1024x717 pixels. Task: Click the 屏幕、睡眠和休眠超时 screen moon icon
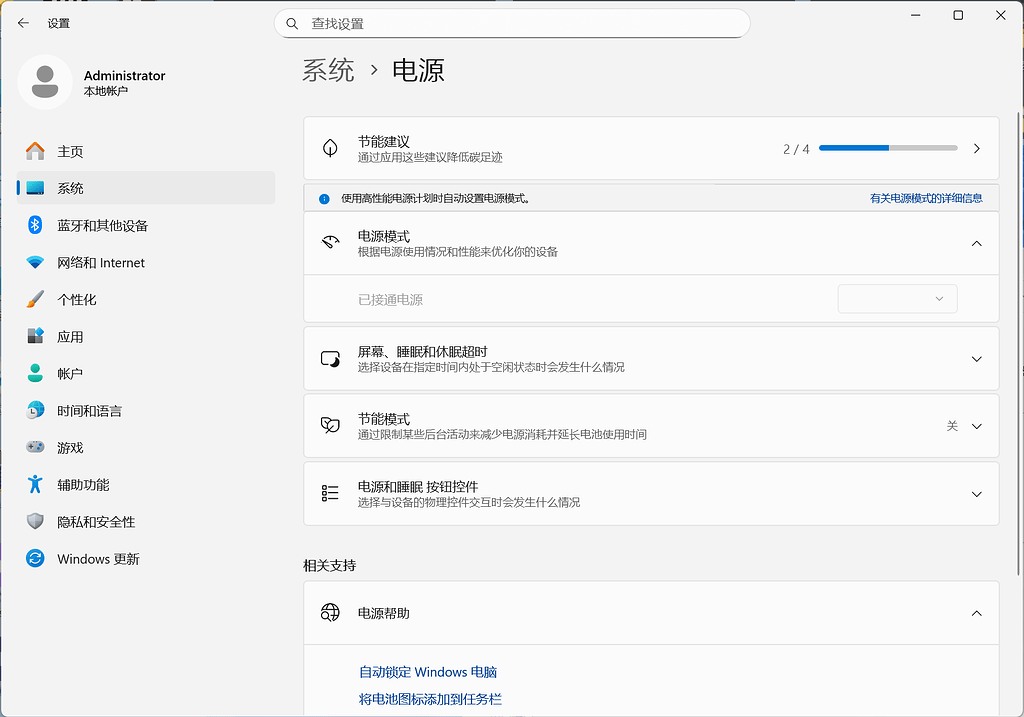pyautogui.click(x=330, y=359)
